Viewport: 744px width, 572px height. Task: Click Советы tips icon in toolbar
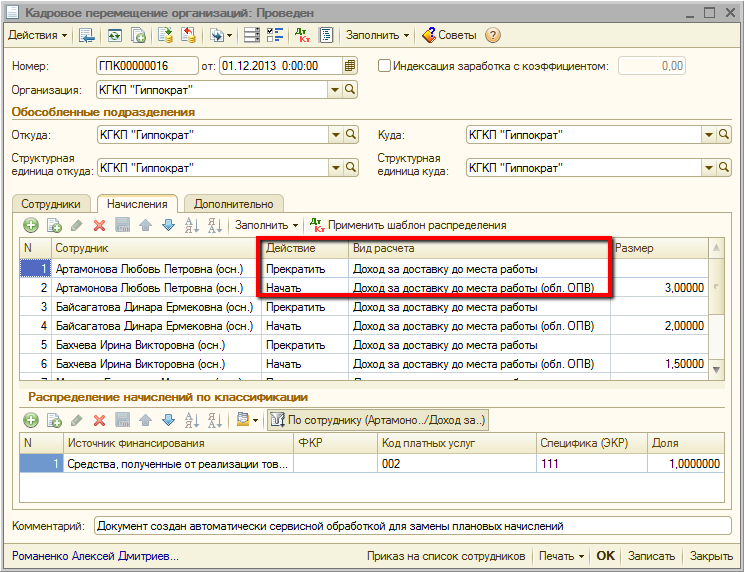[x=429, y=35]
